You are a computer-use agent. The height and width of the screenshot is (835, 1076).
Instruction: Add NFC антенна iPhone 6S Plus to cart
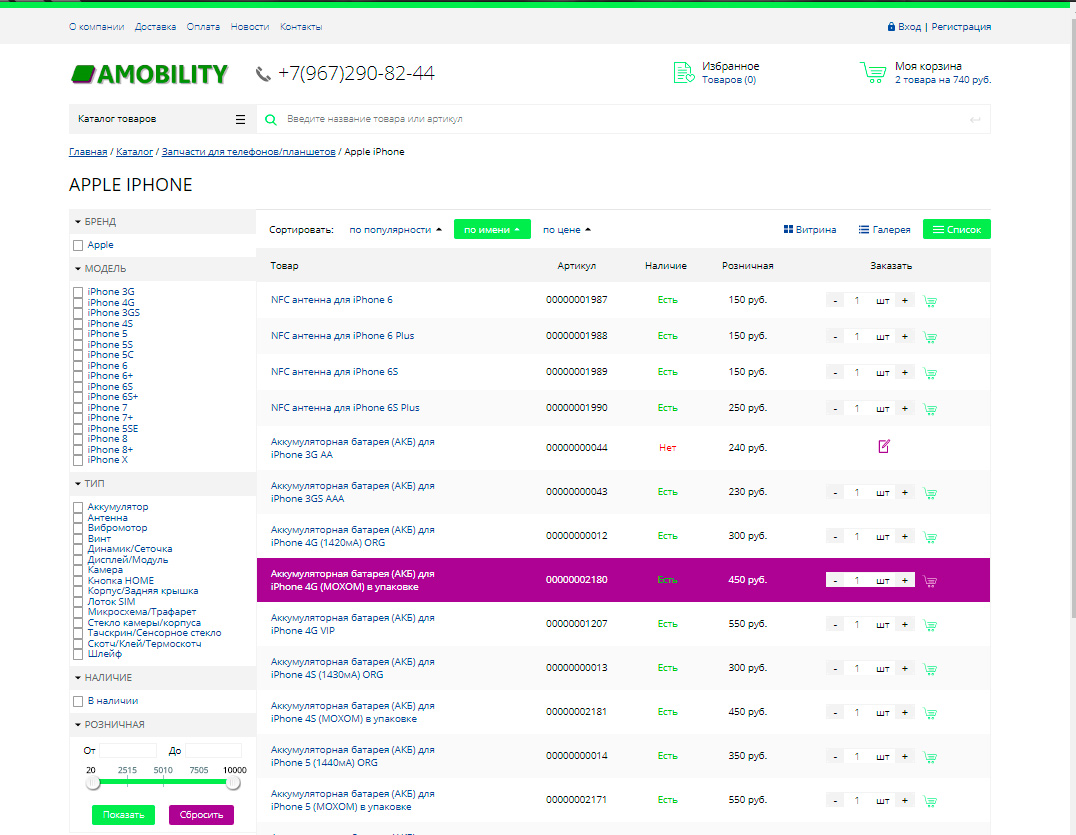point(930,409)
